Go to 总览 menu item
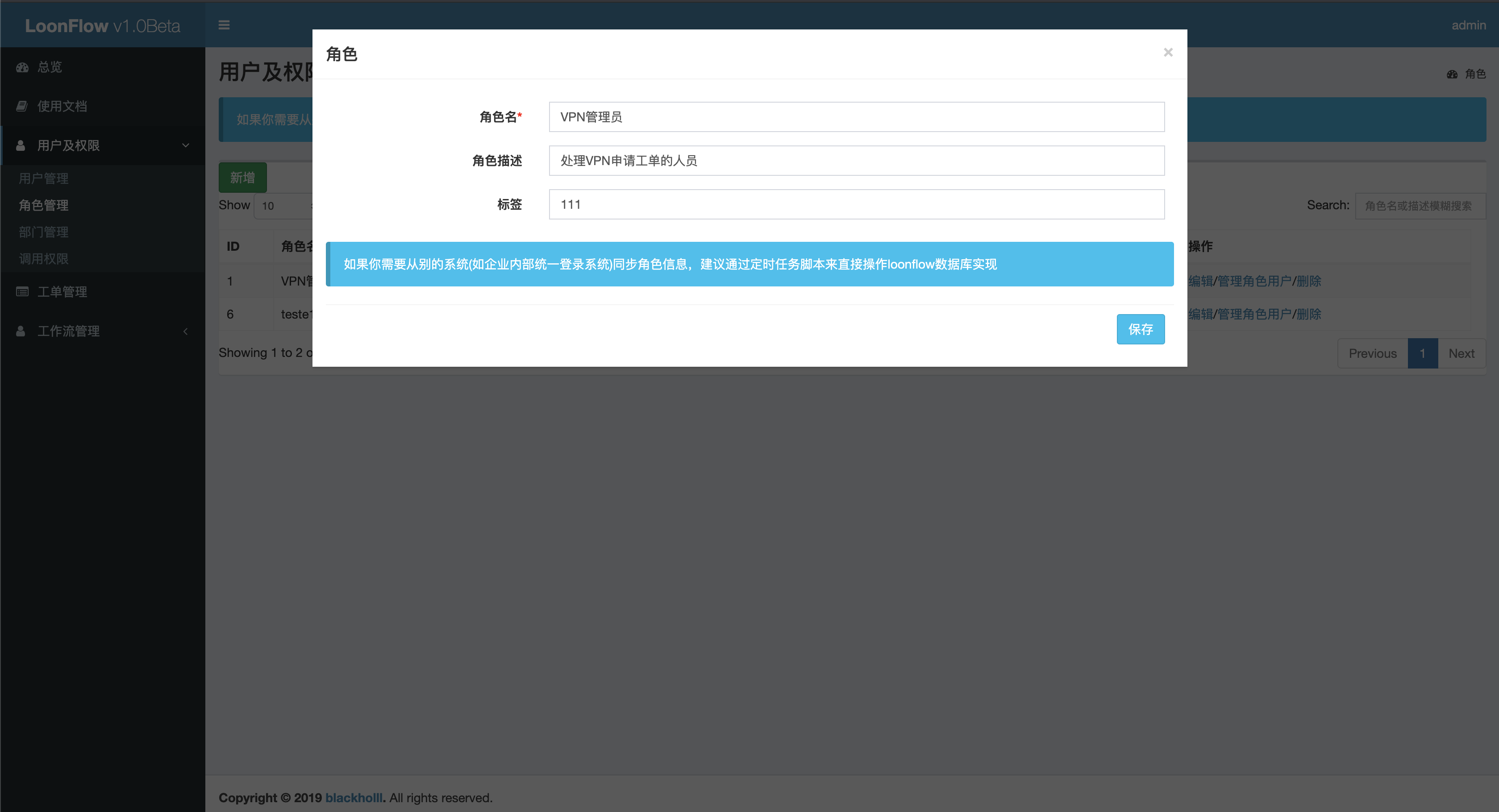This screenshot has height=812, width=1499. point(102,67)
